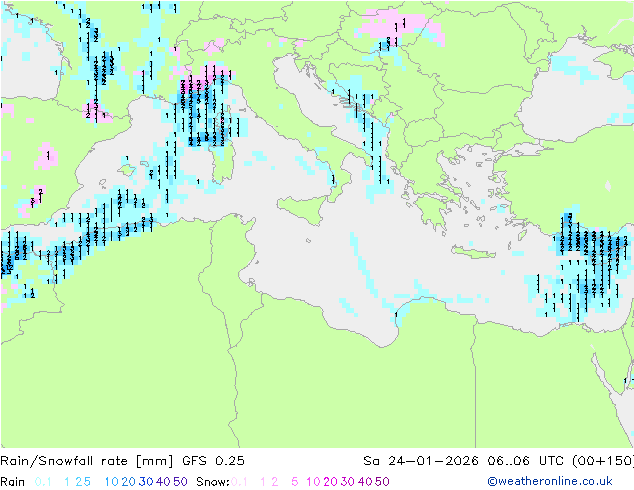Click the island of Crete on the map
634x490 pixels.
coord(473,252)
